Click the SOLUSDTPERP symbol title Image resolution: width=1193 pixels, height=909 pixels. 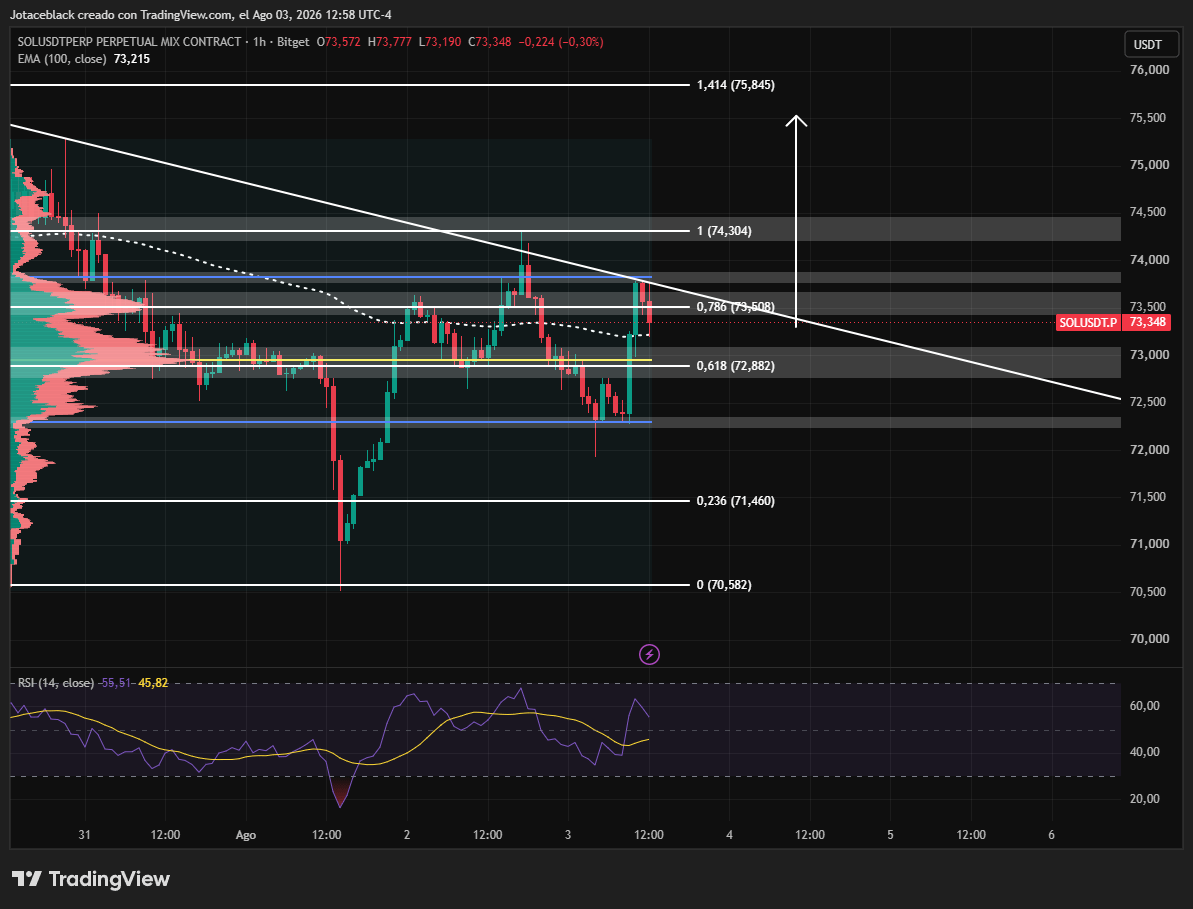click(x=129, y=42)
